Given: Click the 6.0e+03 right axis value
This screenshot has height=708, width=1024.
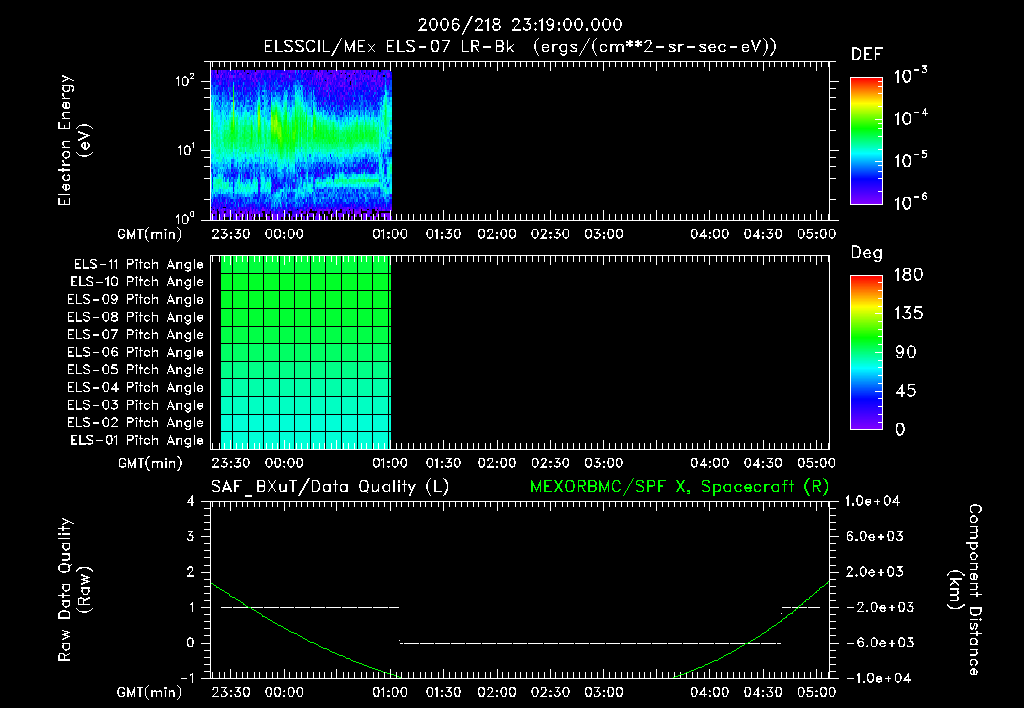Looking at the screenshot, I should (x=874, y=536).
